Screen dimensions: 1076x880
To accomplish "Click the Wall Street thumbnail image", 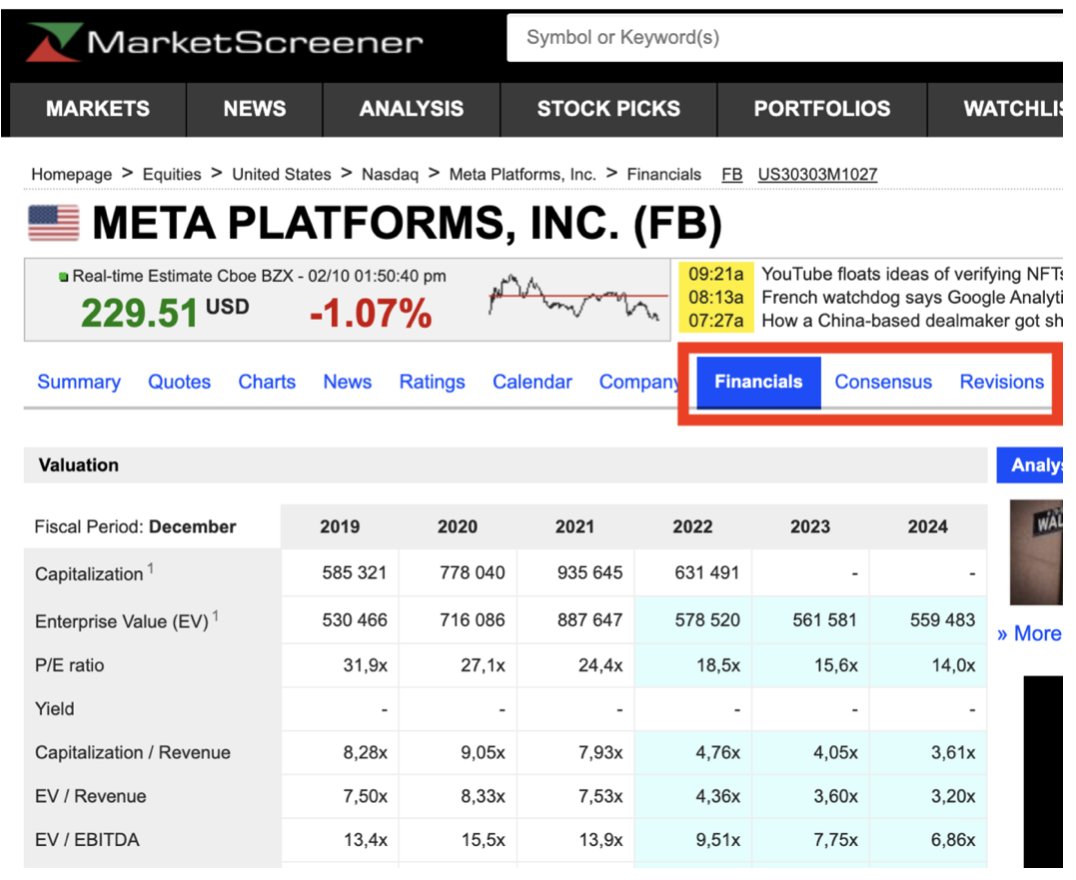I will pyautogui.click(x=1036, y=553).
